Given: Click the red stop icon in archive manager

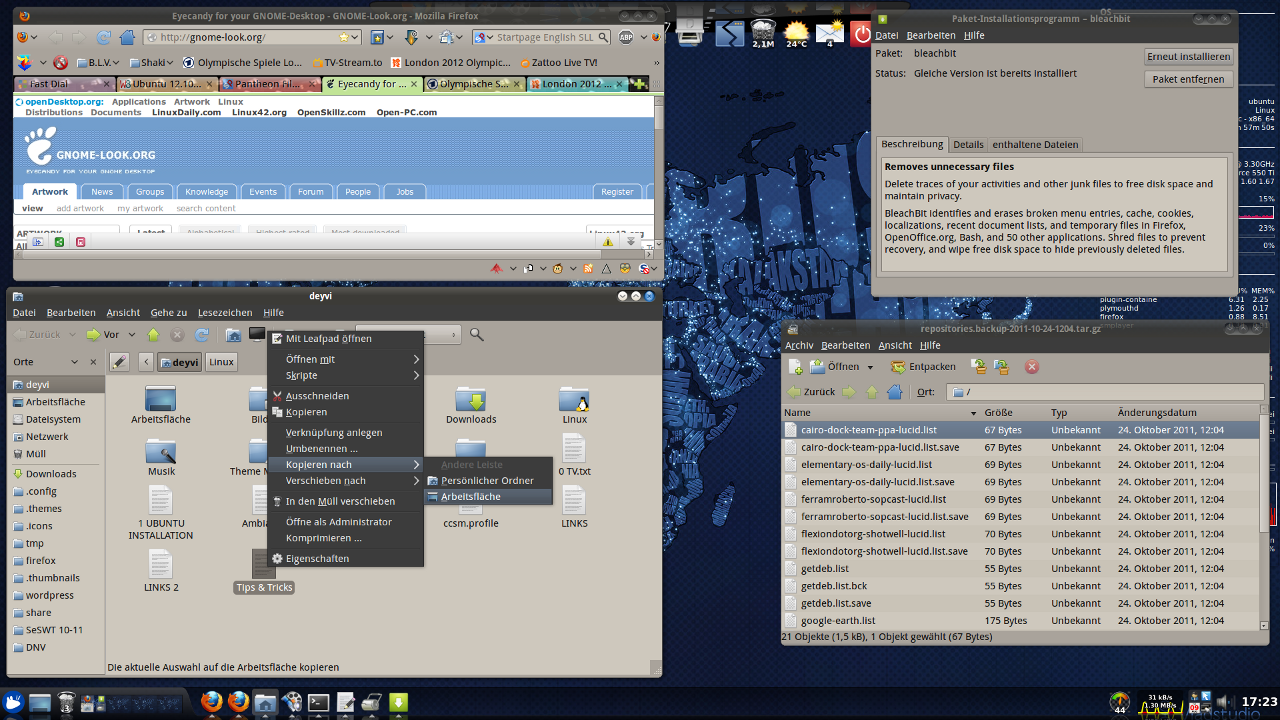Looking at the screenshot, I should (x=1032, y=366).
